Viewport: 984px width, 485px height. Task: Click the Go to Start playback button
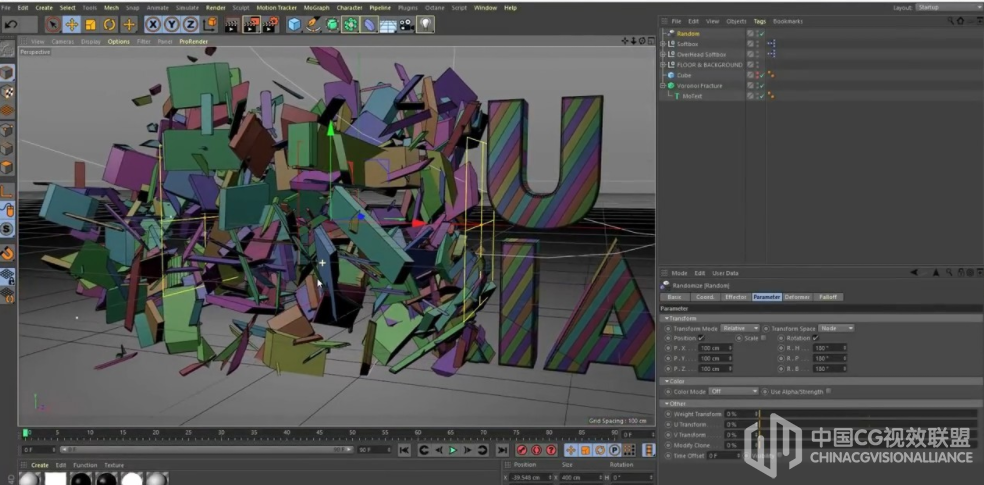tap(405, 450)
